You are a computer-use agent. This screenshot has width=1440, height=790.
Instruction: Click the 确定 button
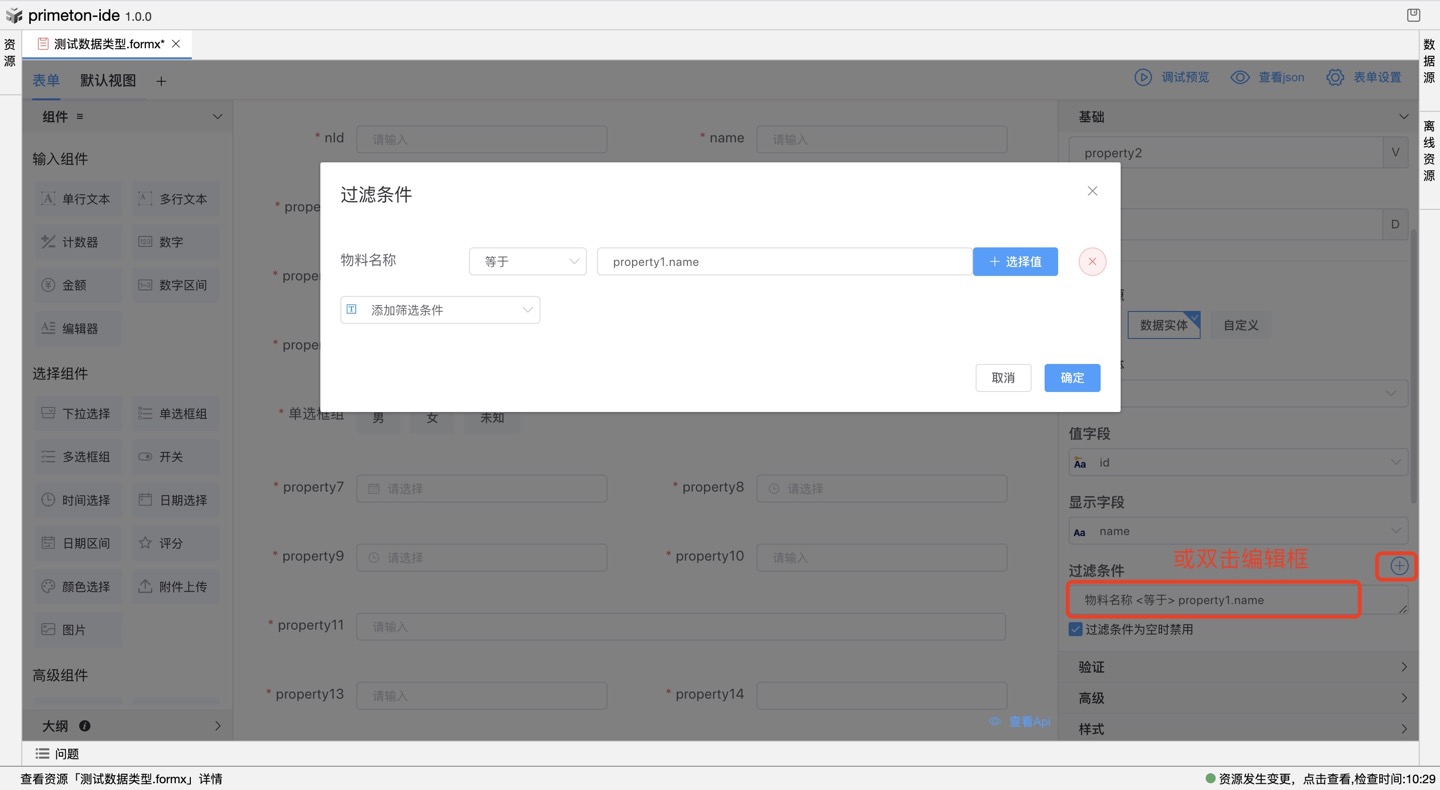coord(1072,378)
